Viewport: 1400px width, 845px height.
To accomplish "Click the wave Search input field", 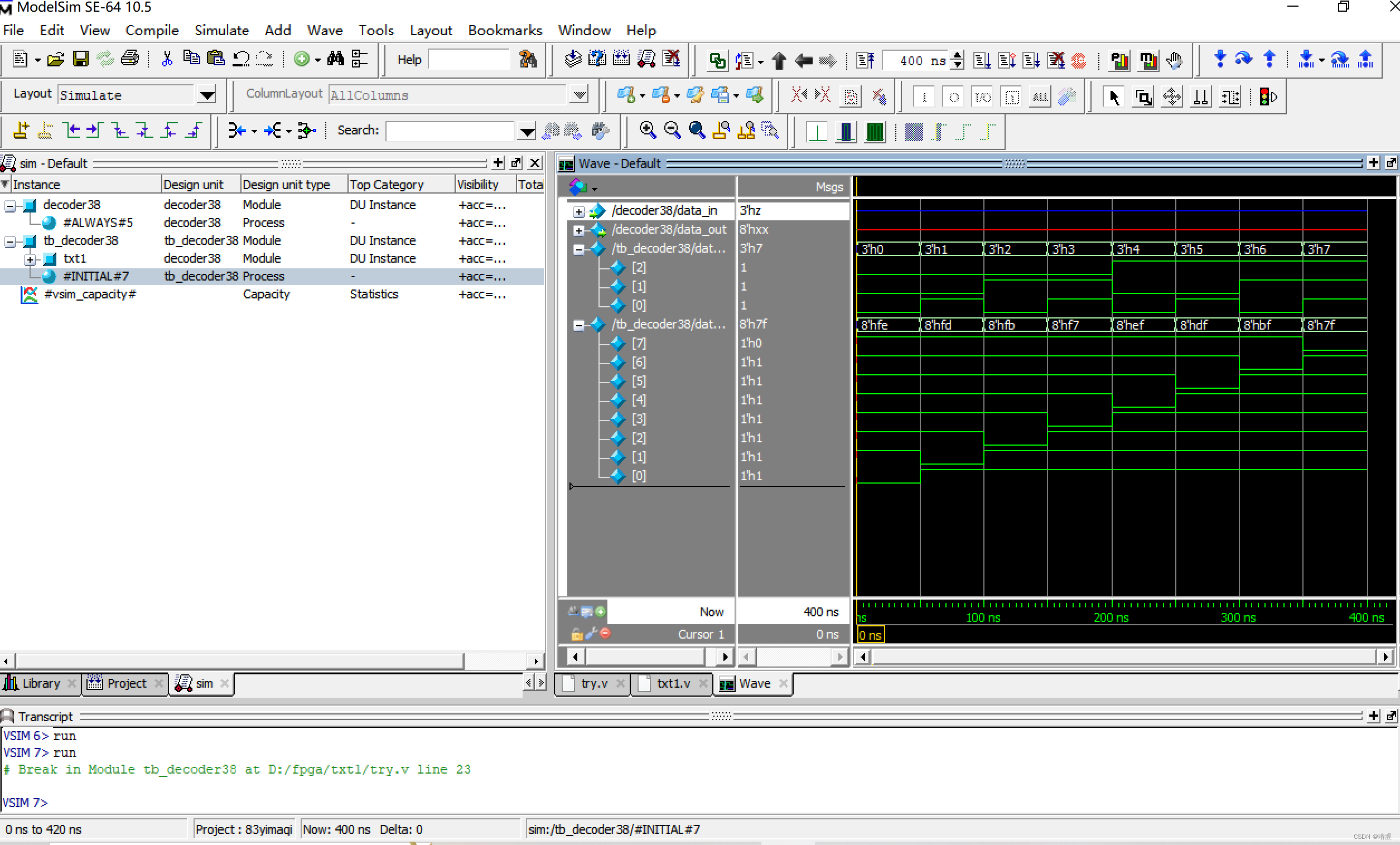I will click(x=450, y=131).
